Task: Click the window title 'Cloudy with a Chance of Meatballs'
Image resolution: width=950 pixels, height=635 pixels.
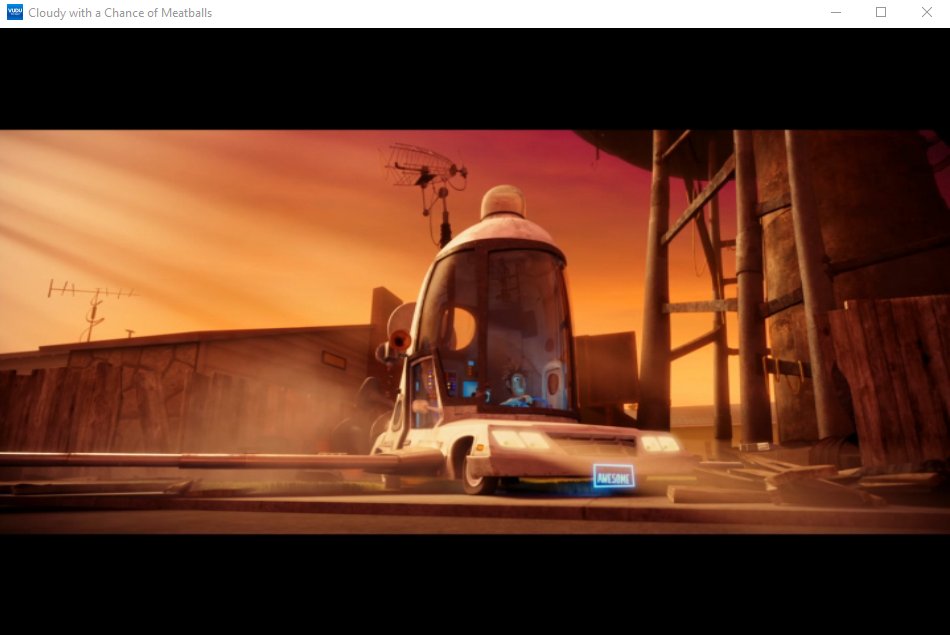Action: (x=120, y=13)
